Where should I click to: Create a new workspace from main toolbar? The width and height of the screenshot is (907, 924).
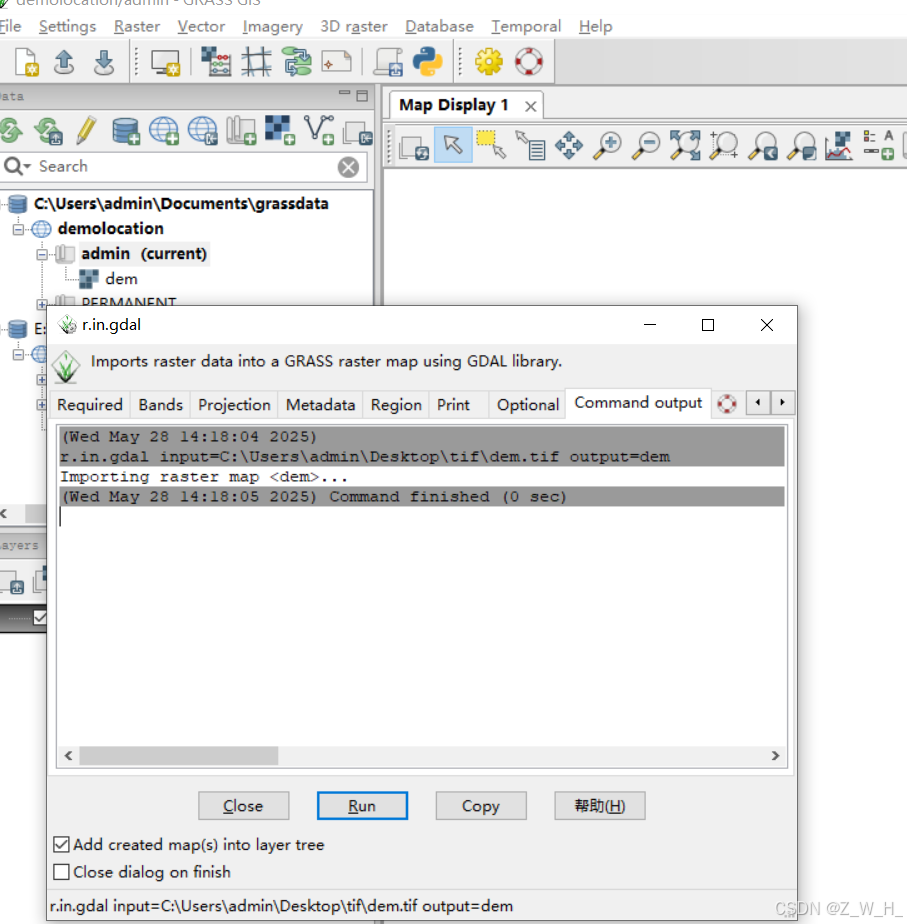pos(27,62)
